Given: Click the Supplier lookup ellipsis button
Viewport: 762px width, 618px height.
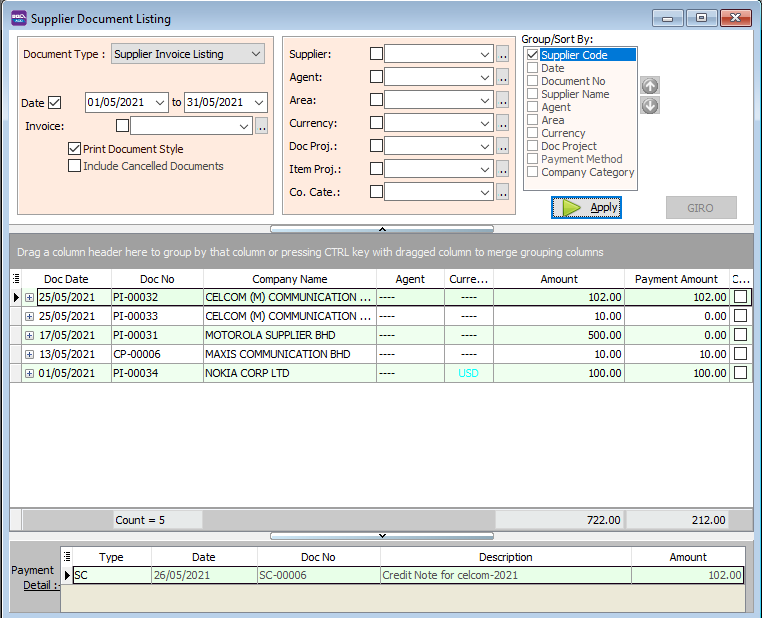Looking at the screenshot, I should click(503, 54).
